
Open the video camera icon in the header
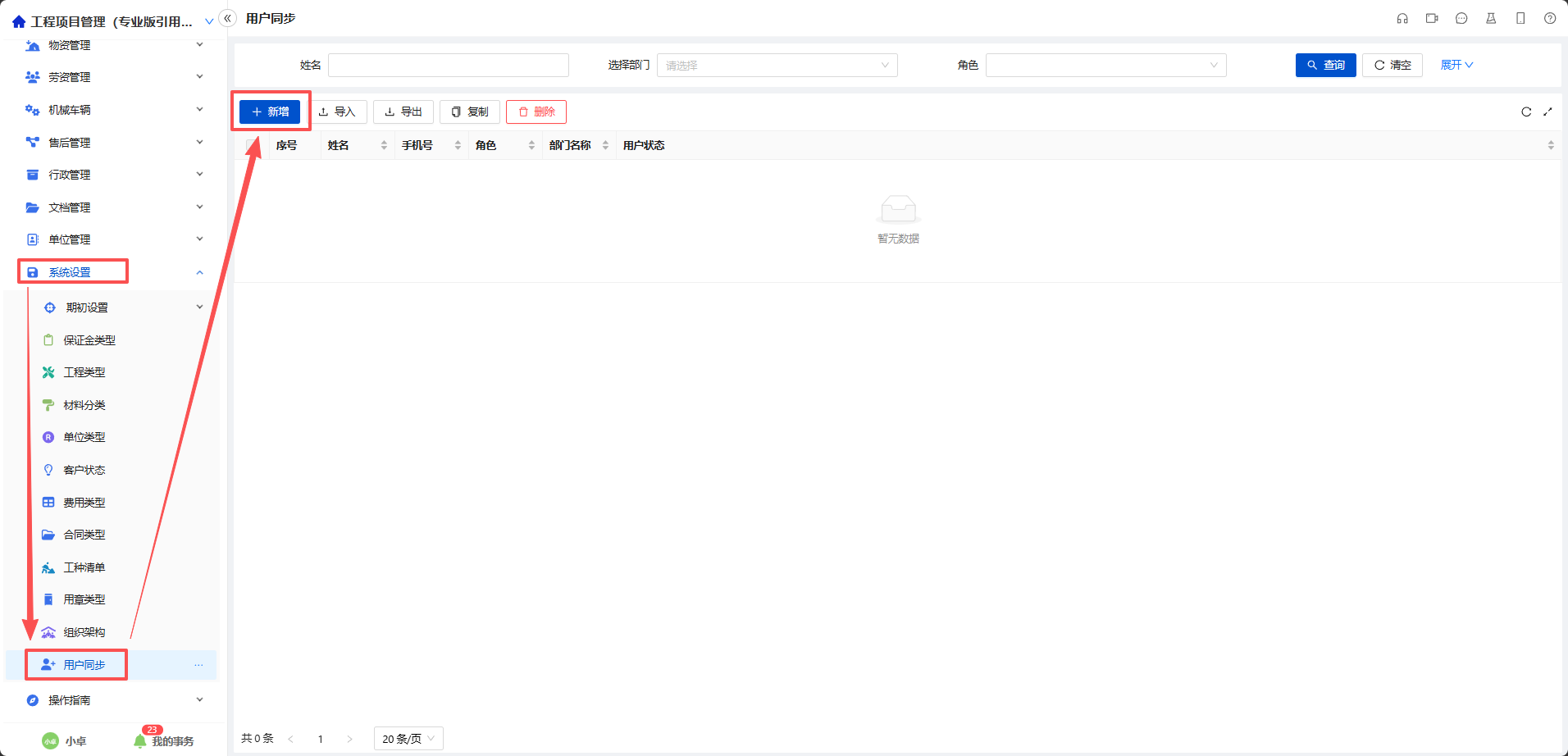pyautogui.click(x=1432, y=18)
